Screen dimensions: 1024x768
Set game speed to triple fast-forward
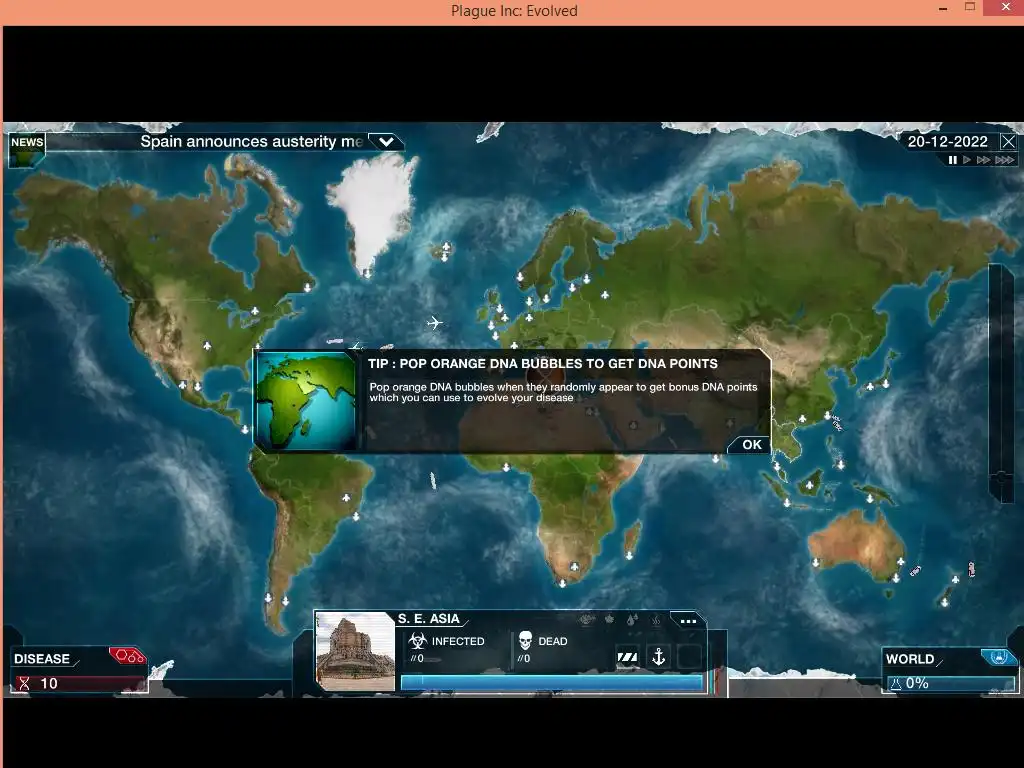tap(1004, 160)
